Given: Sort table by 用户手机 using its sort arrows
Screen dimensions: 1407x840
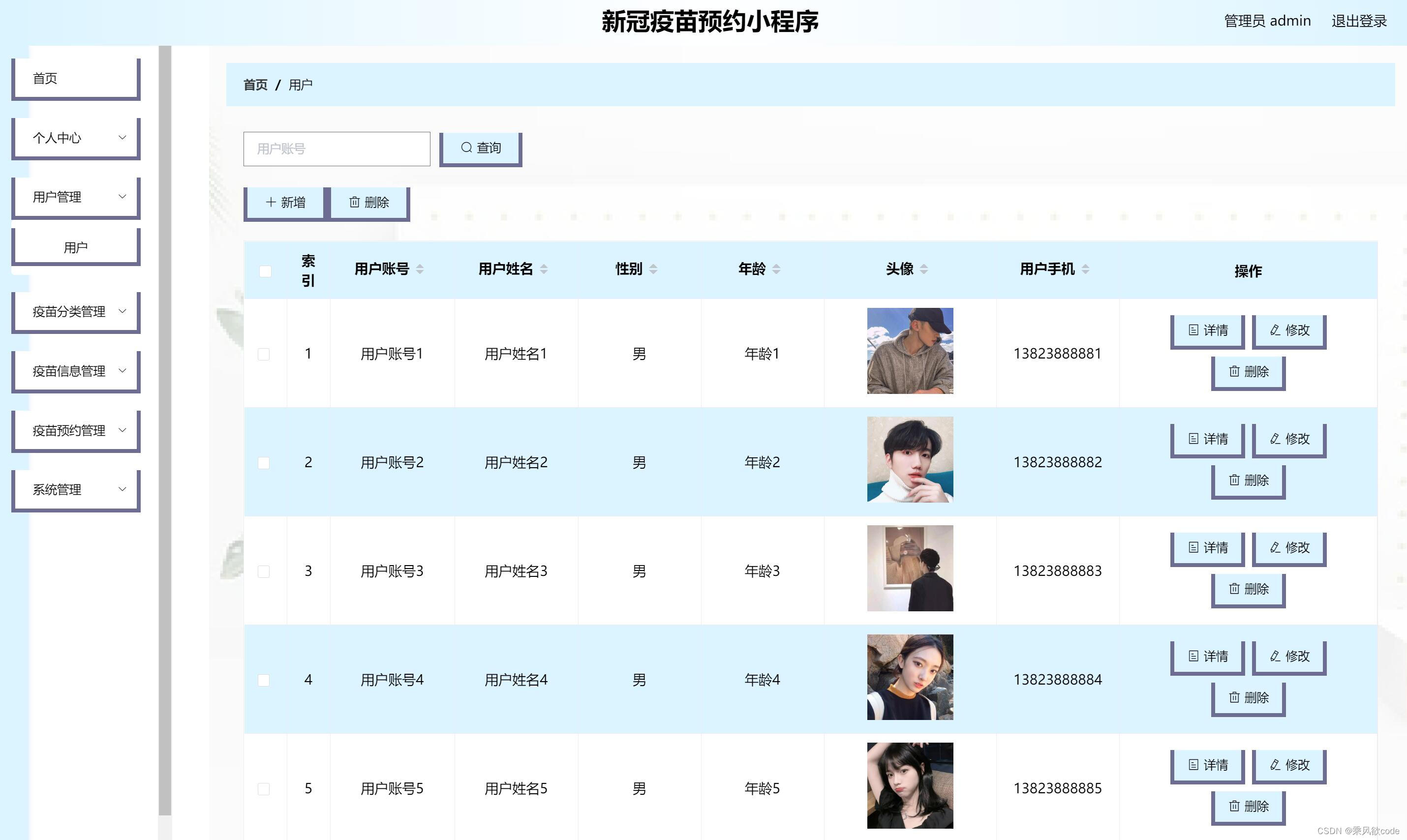Looking at the screenshot, I should (x=1085, y=270).
